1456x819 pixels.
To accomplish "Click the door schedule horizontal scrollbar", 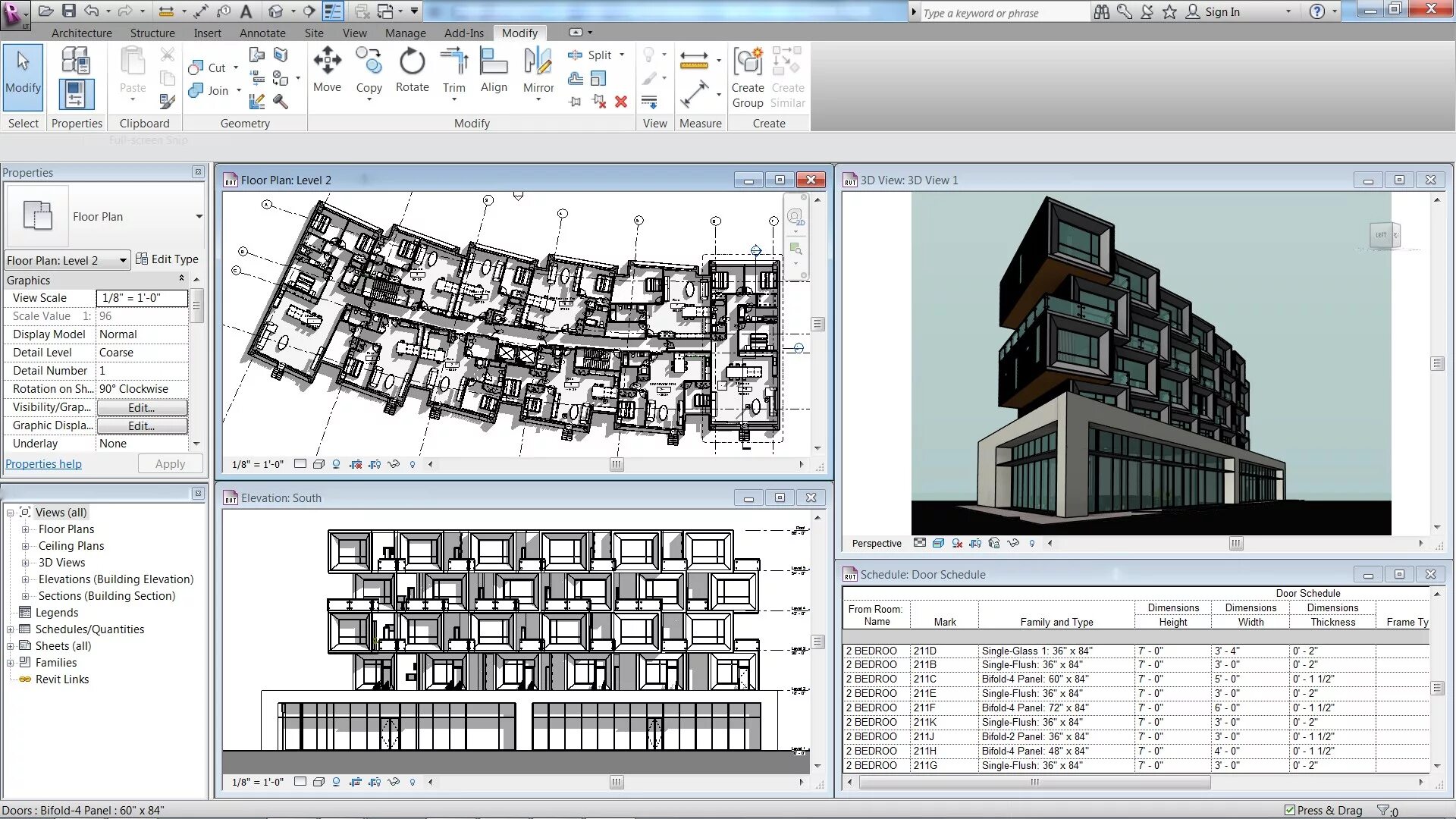I will 1034,782.
